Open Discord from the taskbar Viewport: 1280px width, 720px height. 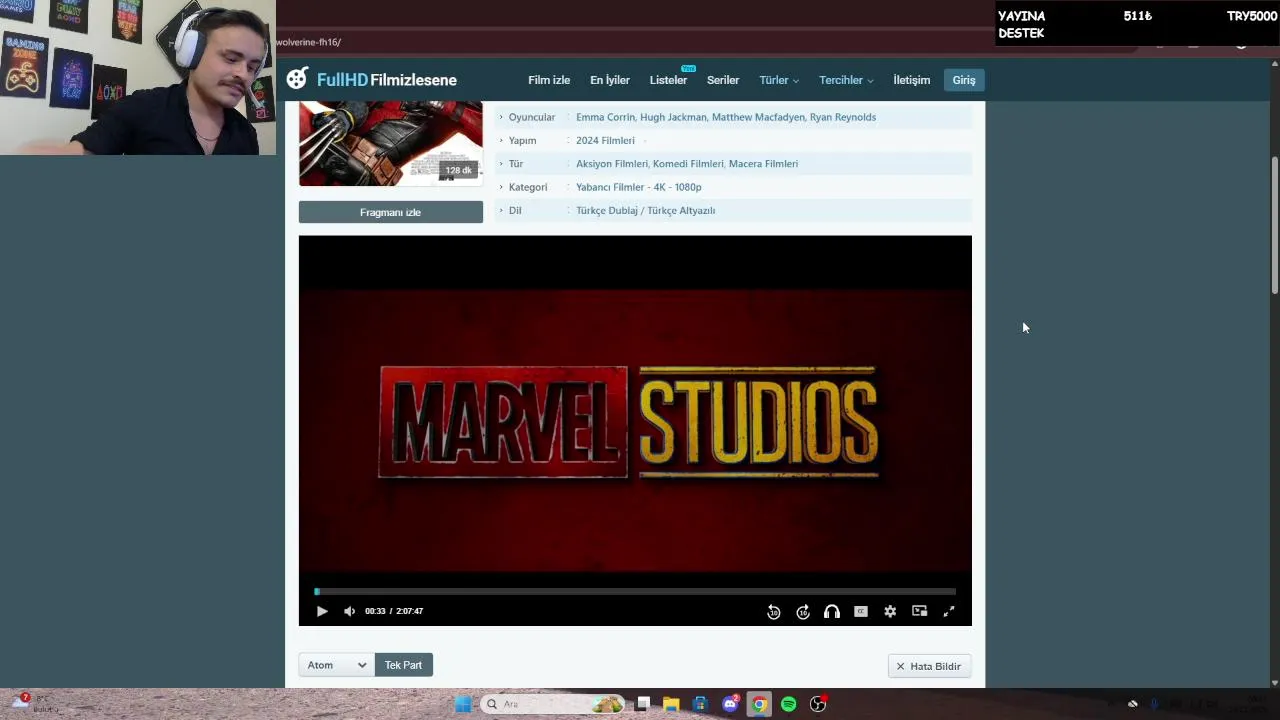(x=730, y=704)
